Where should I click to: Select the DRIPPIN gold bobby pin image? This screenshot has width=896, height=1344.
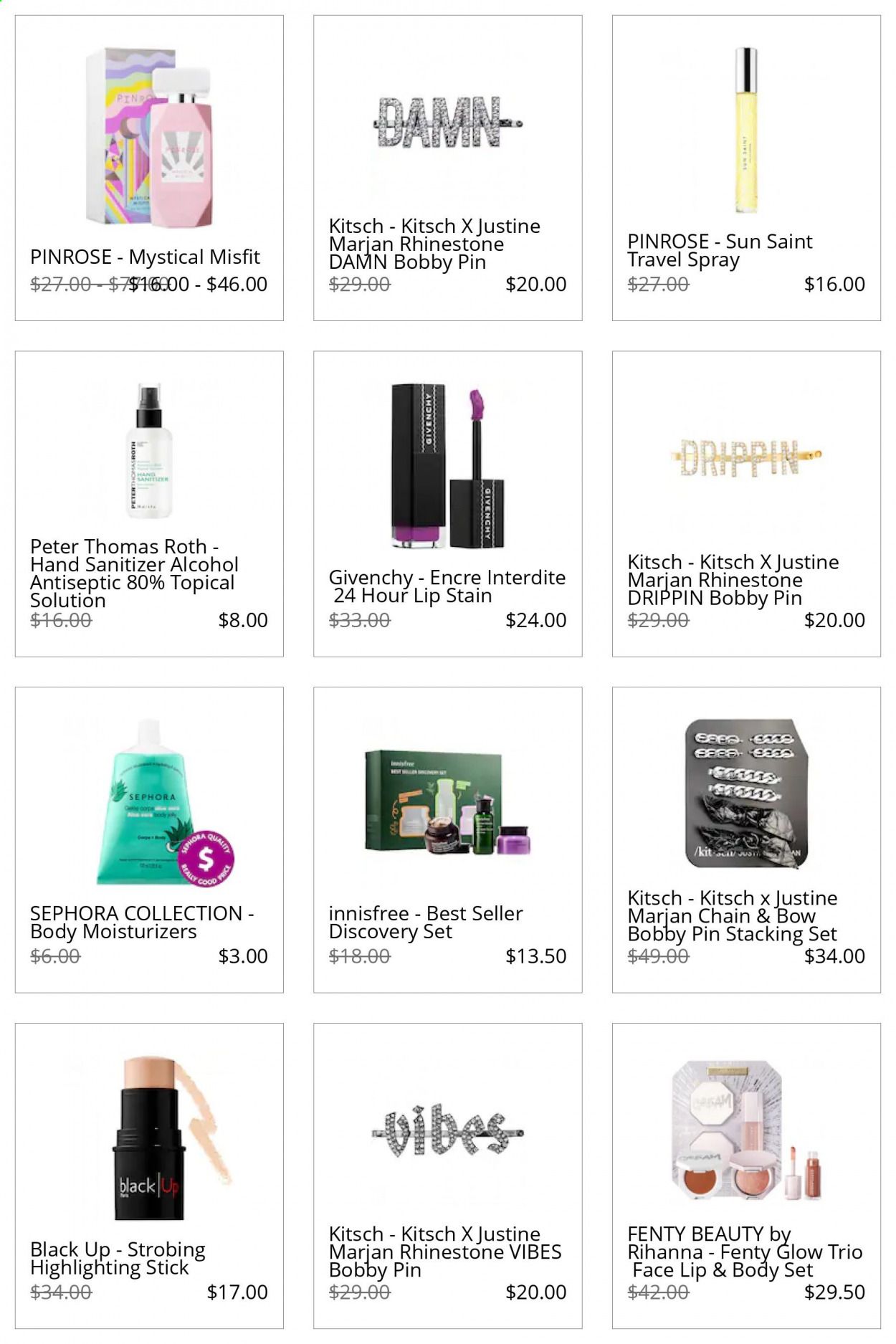pyautogui.click(x=746, y=459)
